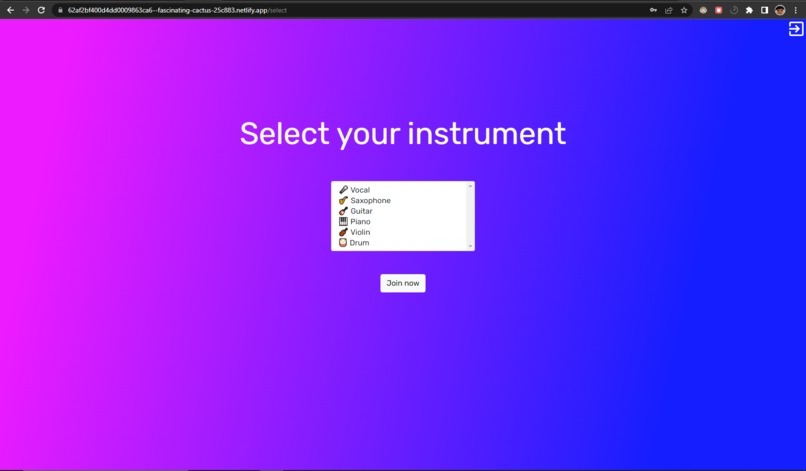Image resolution: width=806 pixels, height=471 pixels.
Task: Click the Join now button
Action: pyautogui.click(x=402, y=283)
